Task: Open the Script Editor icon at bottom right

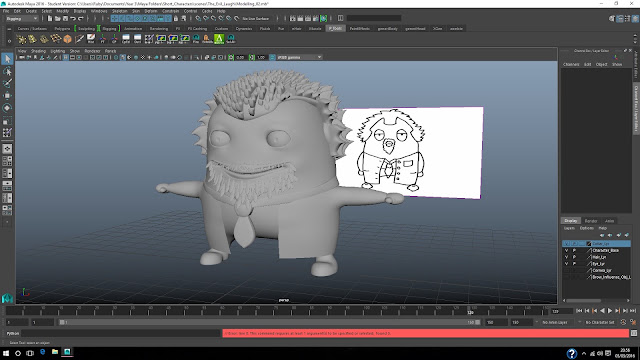Action: tap(634, 333)
